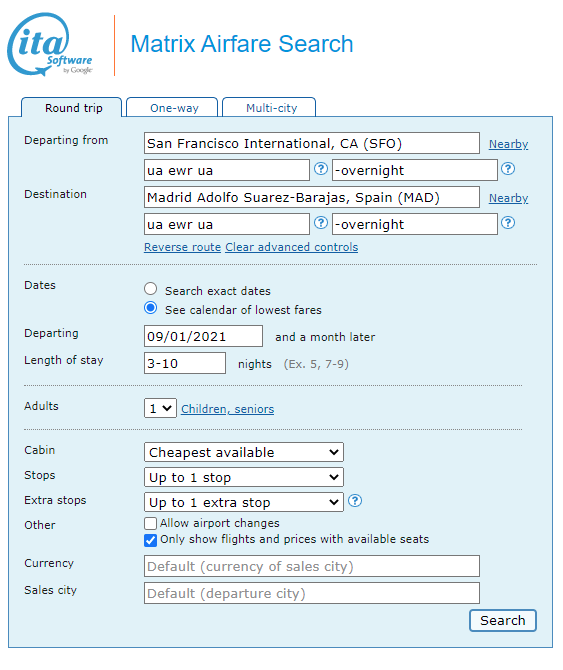
Task: Uncheck Only show flights with available seats
Action: [150, 540]
